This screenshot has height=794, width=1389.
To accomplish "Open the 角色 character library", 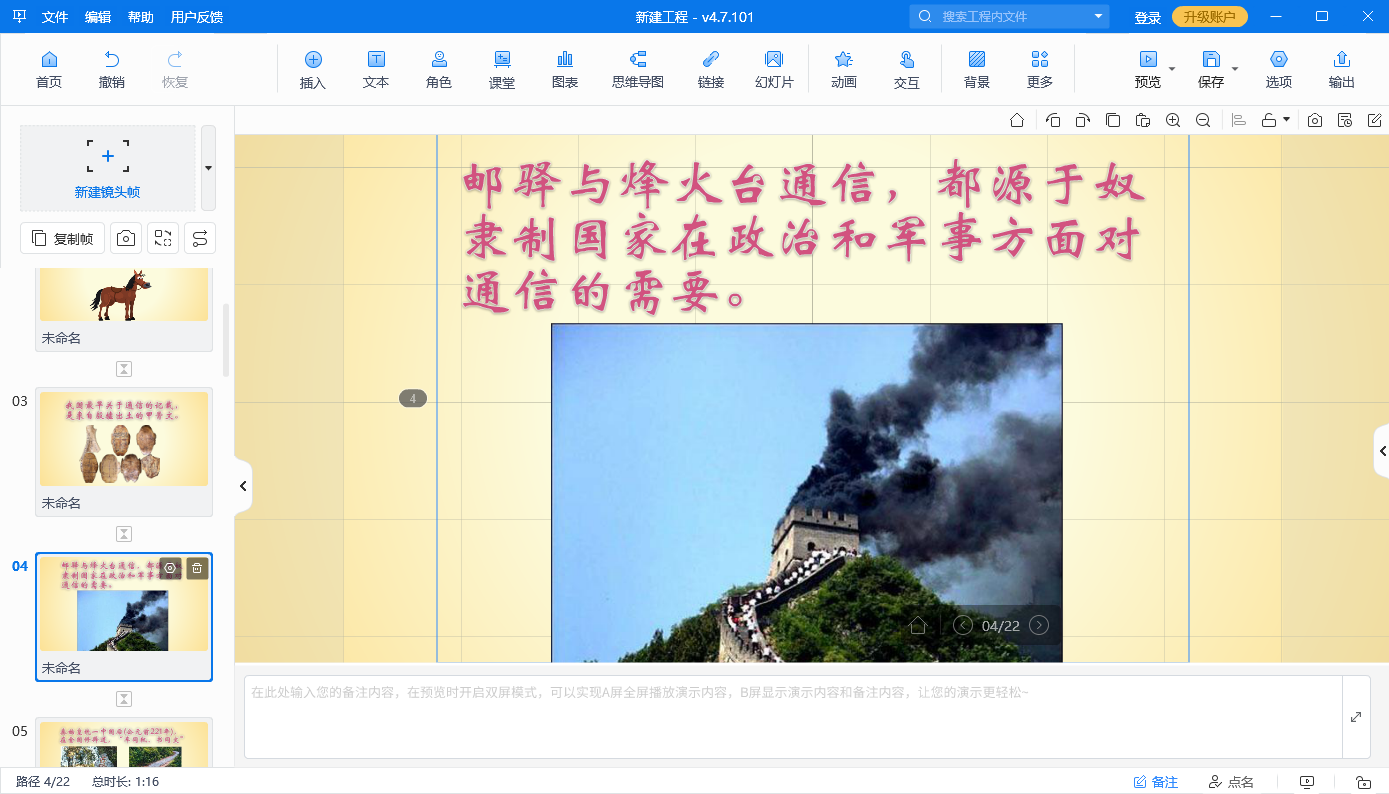I will click(x=439, y=69).
